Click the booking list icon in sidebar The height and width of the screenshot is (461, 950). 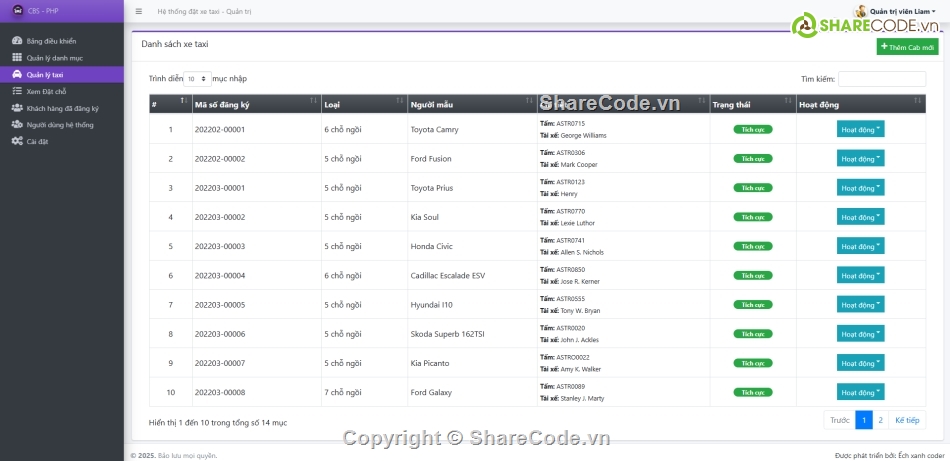[x=17, y=91]
